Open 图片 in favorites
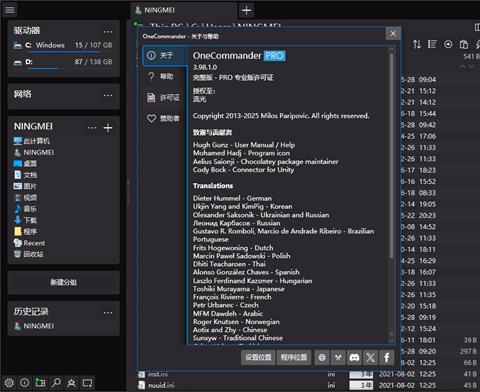The image size is (480, 392). click(x=25, y=186)
